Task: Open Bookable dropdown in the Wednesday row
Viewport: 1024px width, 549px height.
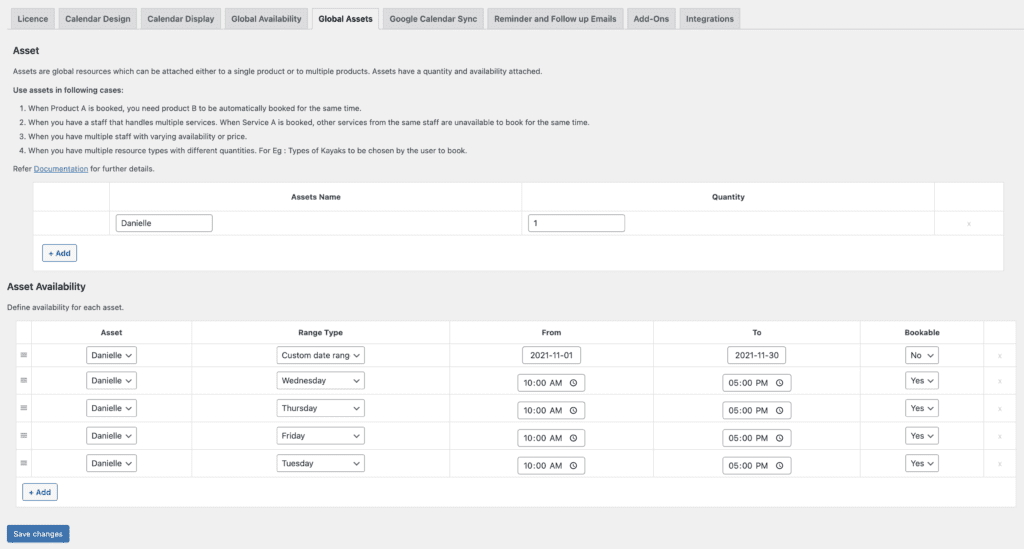Action: pyautogui.click(x=921, y=381)
